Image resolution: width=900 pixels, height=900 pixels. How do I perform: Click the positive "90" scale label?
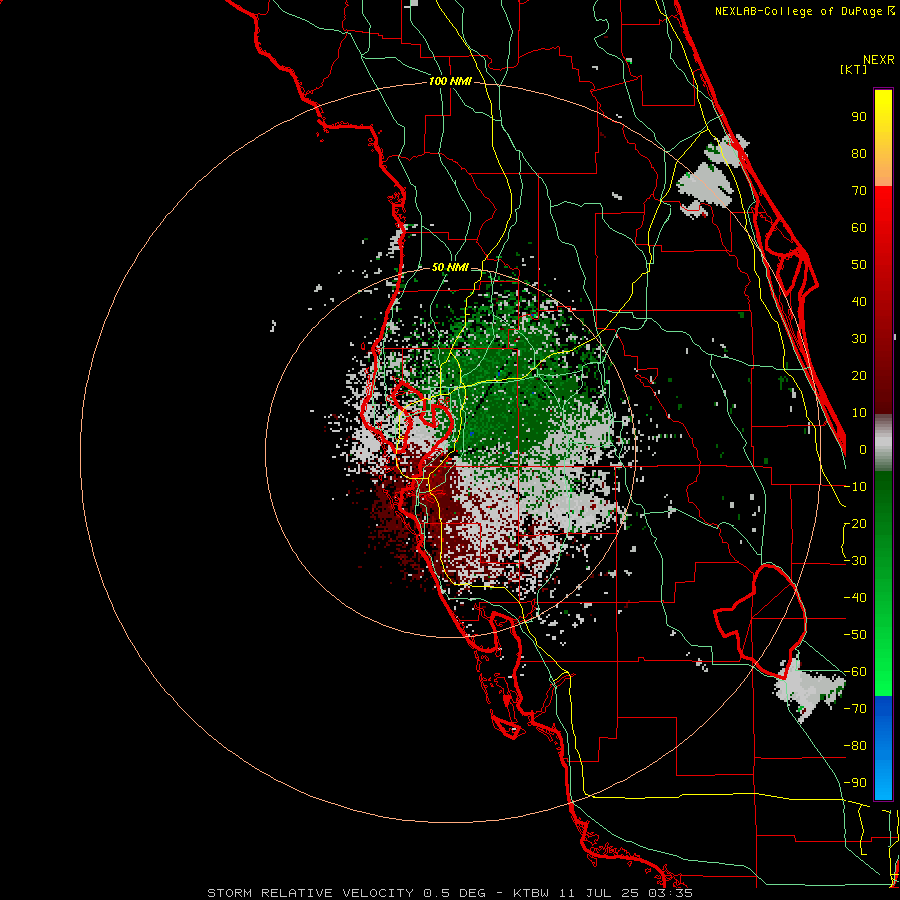(859, 117)
